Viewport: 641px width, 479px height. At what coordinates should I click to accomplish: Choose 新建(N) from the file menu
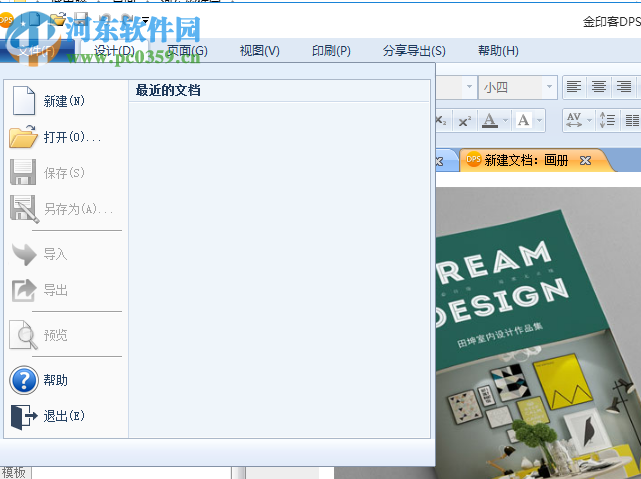click(x=67, y=101)
